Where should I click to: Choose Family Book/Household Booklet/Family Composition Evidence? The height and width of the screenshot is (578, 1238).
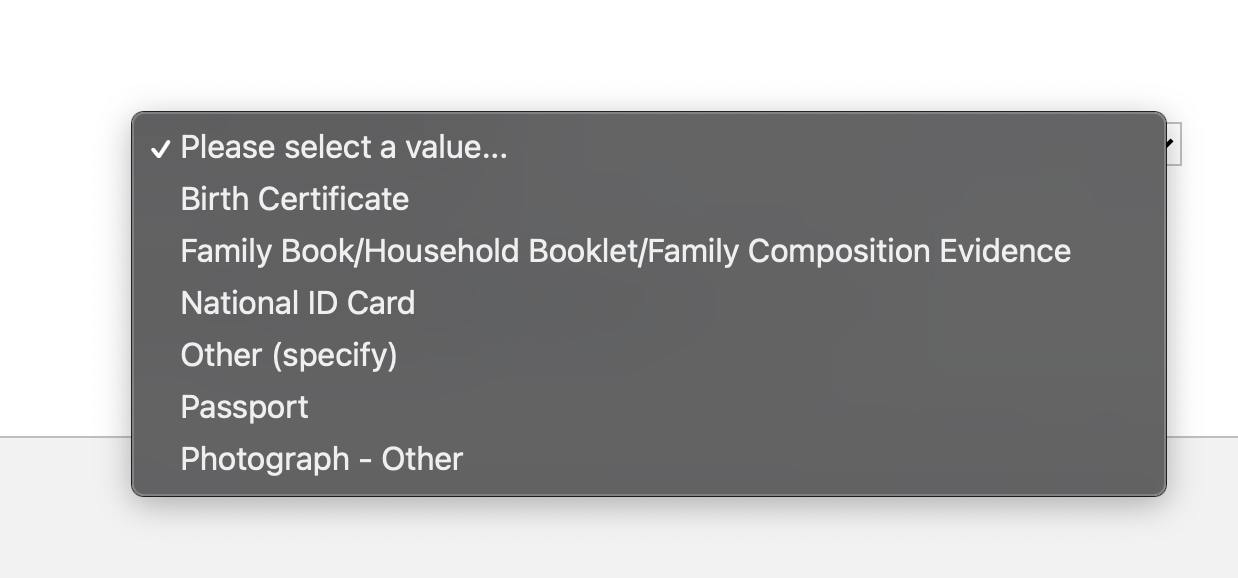(x=625, y=251)
